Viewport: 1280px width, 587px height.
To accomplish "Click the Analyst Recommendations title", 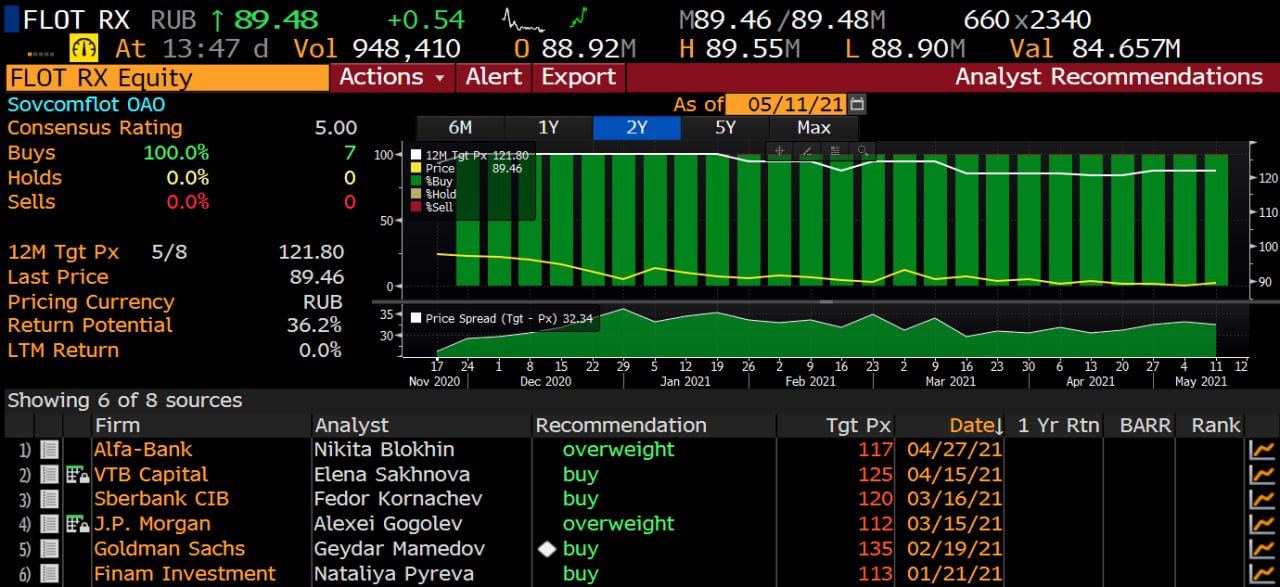I will [1109, 77].
